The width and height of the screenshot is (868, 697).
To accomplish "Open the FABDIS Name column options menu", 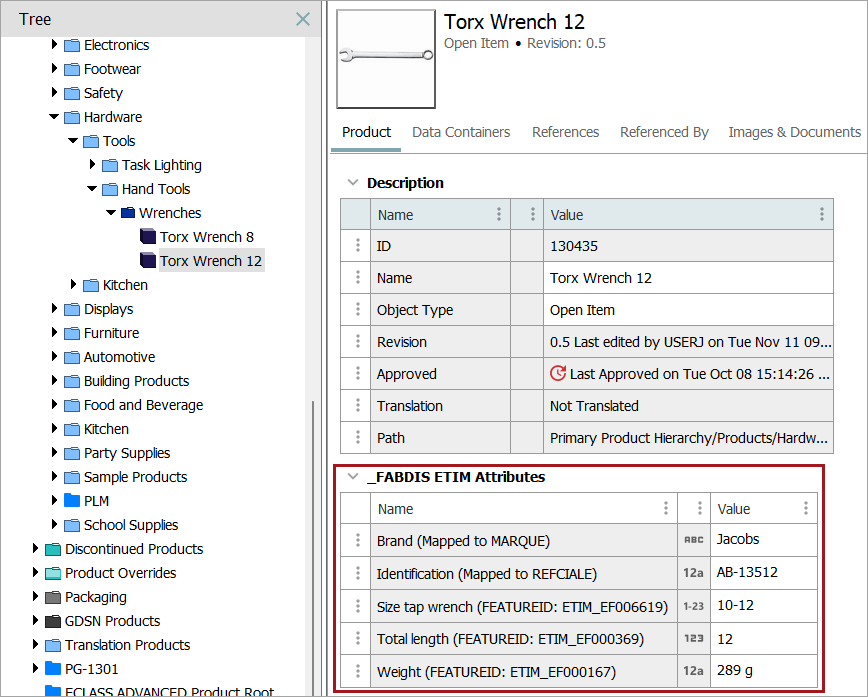I will [666, 508].
